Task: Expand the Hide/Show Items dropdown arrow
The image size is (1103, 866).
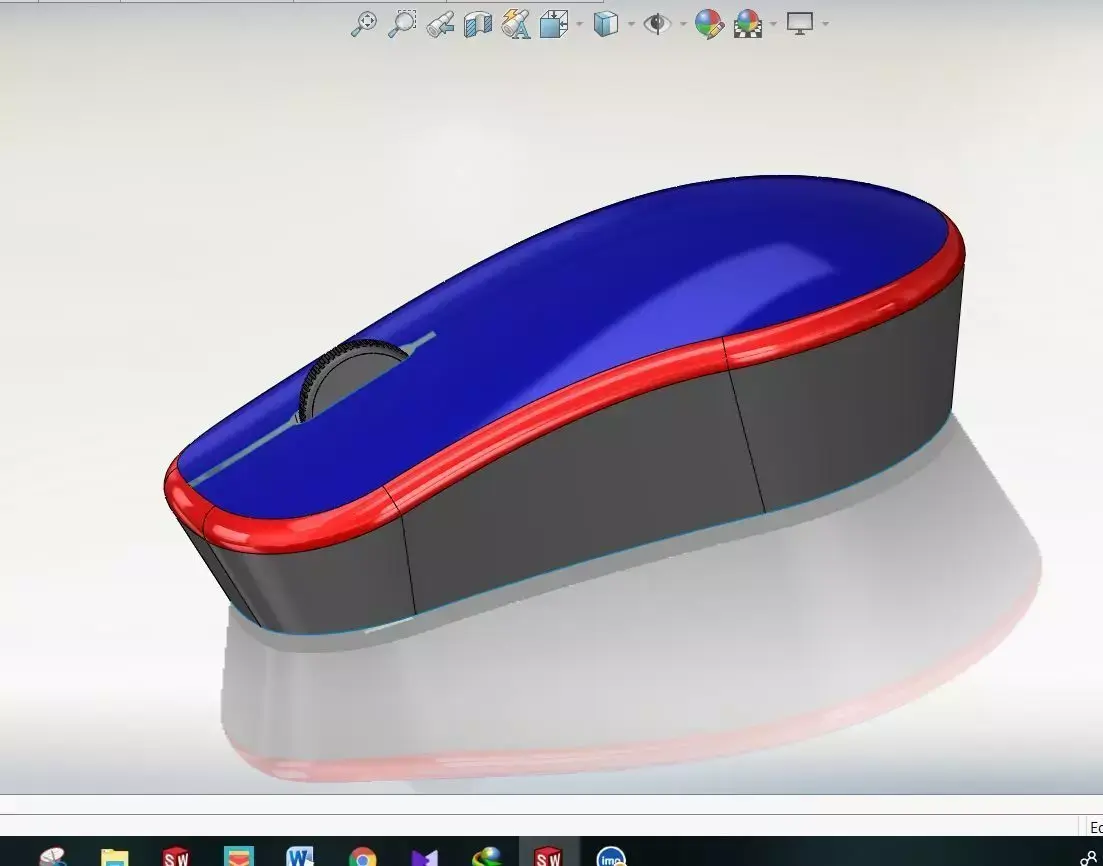Action: coord(683,24)
